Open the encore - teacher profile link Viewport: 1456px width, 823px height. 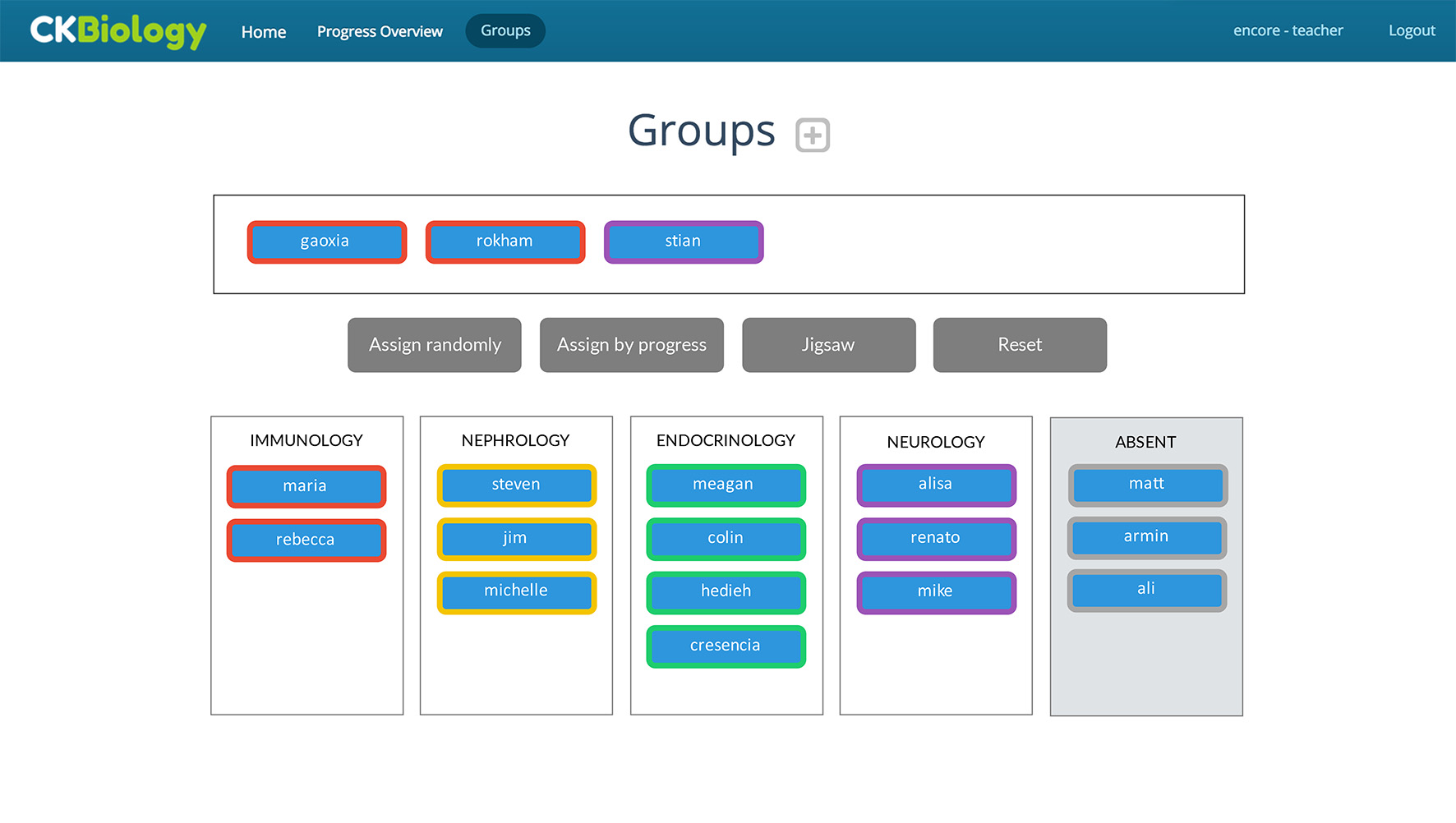click(1288, 31)
